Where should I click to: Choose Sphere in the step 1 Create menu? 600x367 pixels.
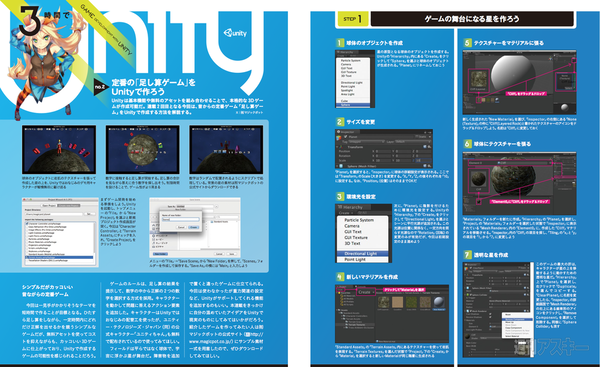coord(353,105)
